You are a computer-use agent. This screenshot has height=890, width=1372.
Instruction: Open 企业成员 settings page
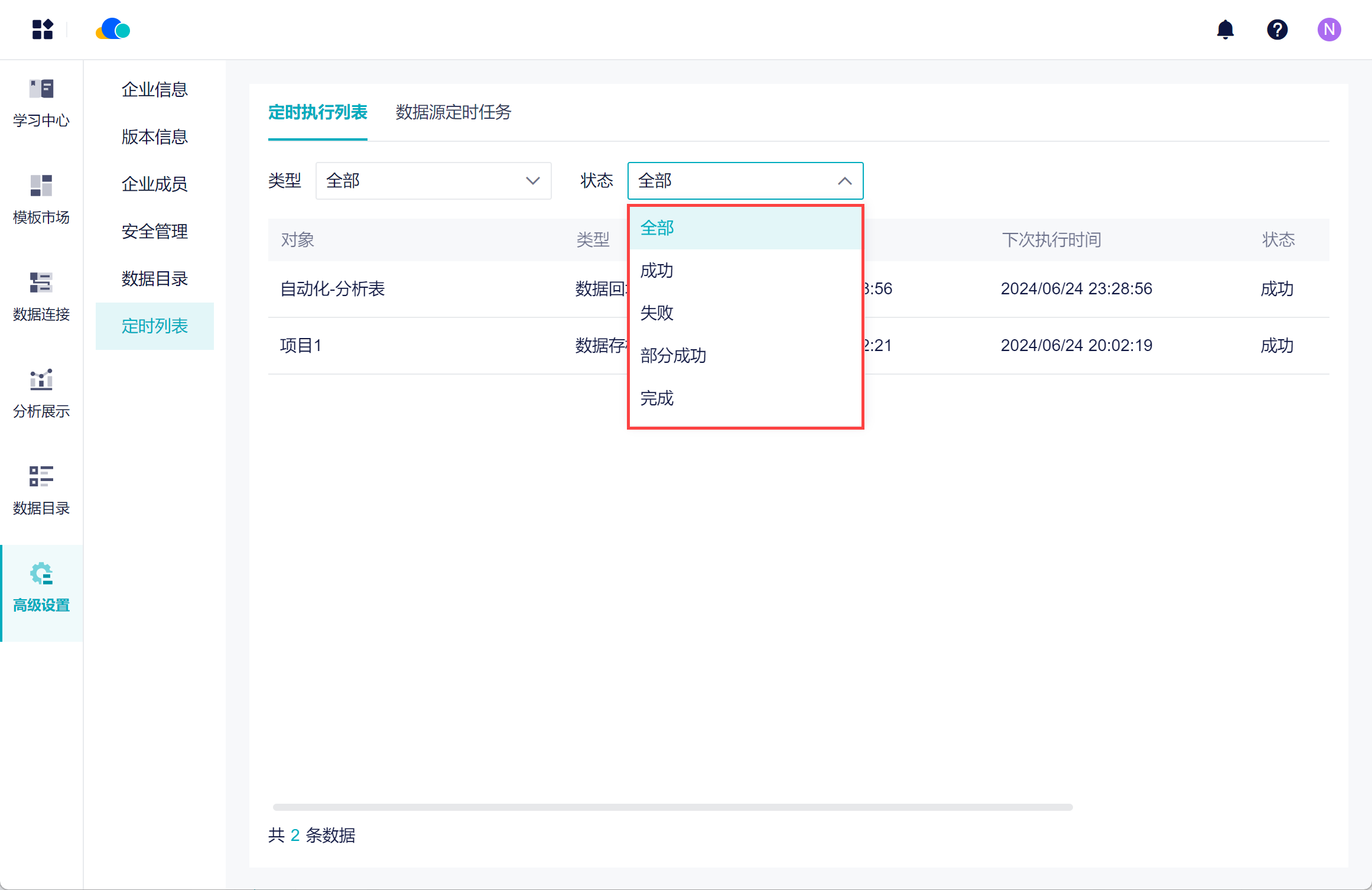coord(154,184)
